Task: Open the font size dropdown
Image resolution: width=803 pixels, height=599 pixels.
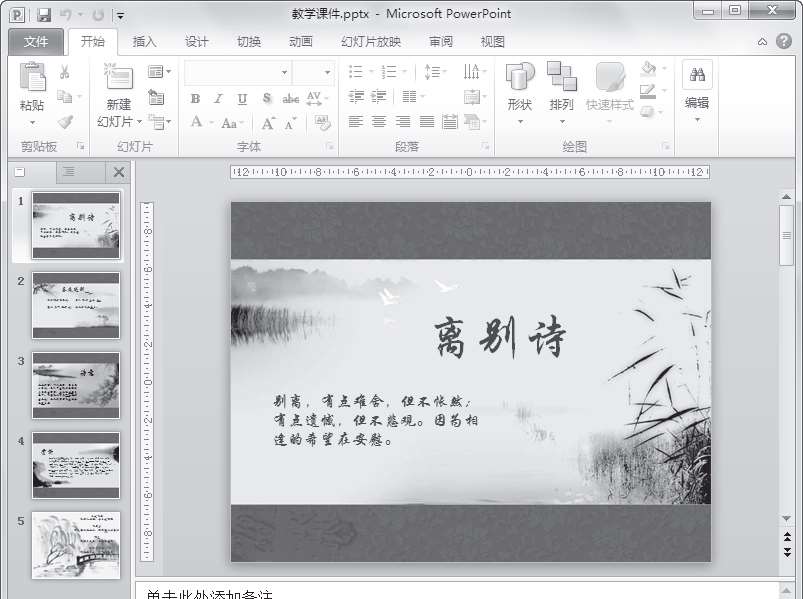Action: point(327,72)
